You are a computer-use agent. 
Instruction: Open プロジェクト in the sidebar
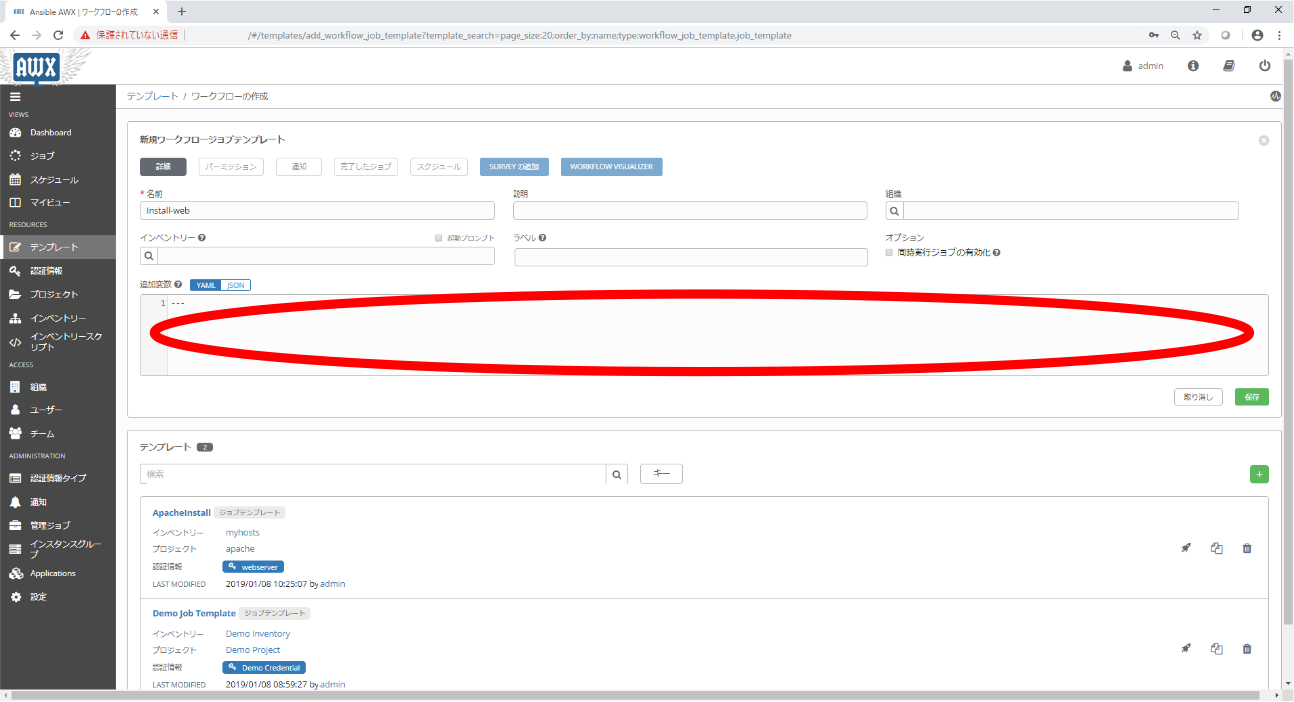point(54,294)
